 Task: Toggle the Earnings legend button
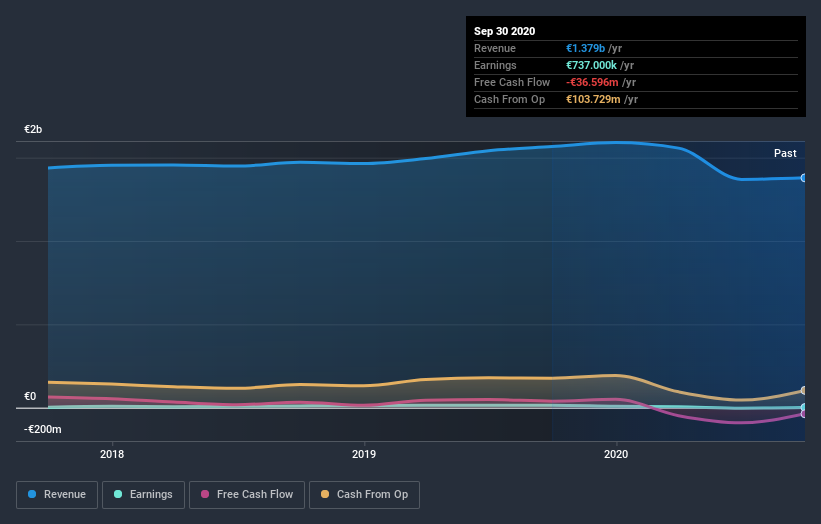point(143,494)
